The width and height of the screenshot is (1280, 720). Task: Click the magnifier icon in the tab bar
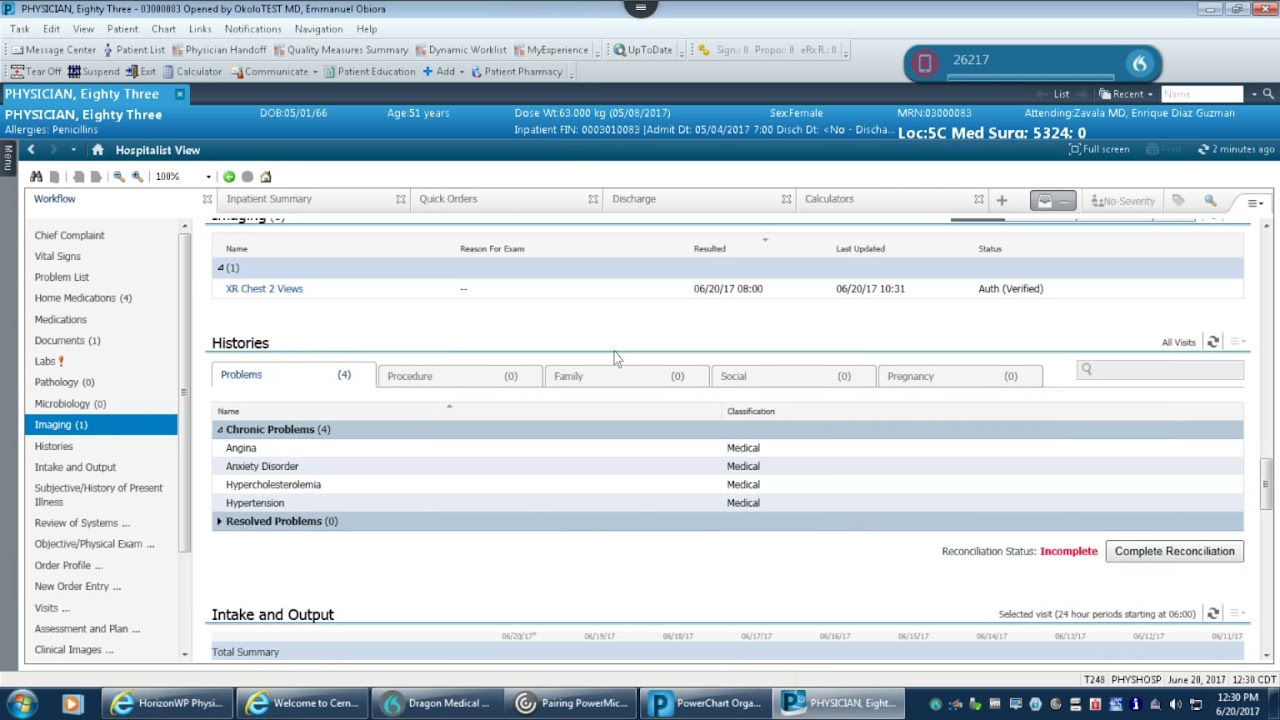[1210, 201]
